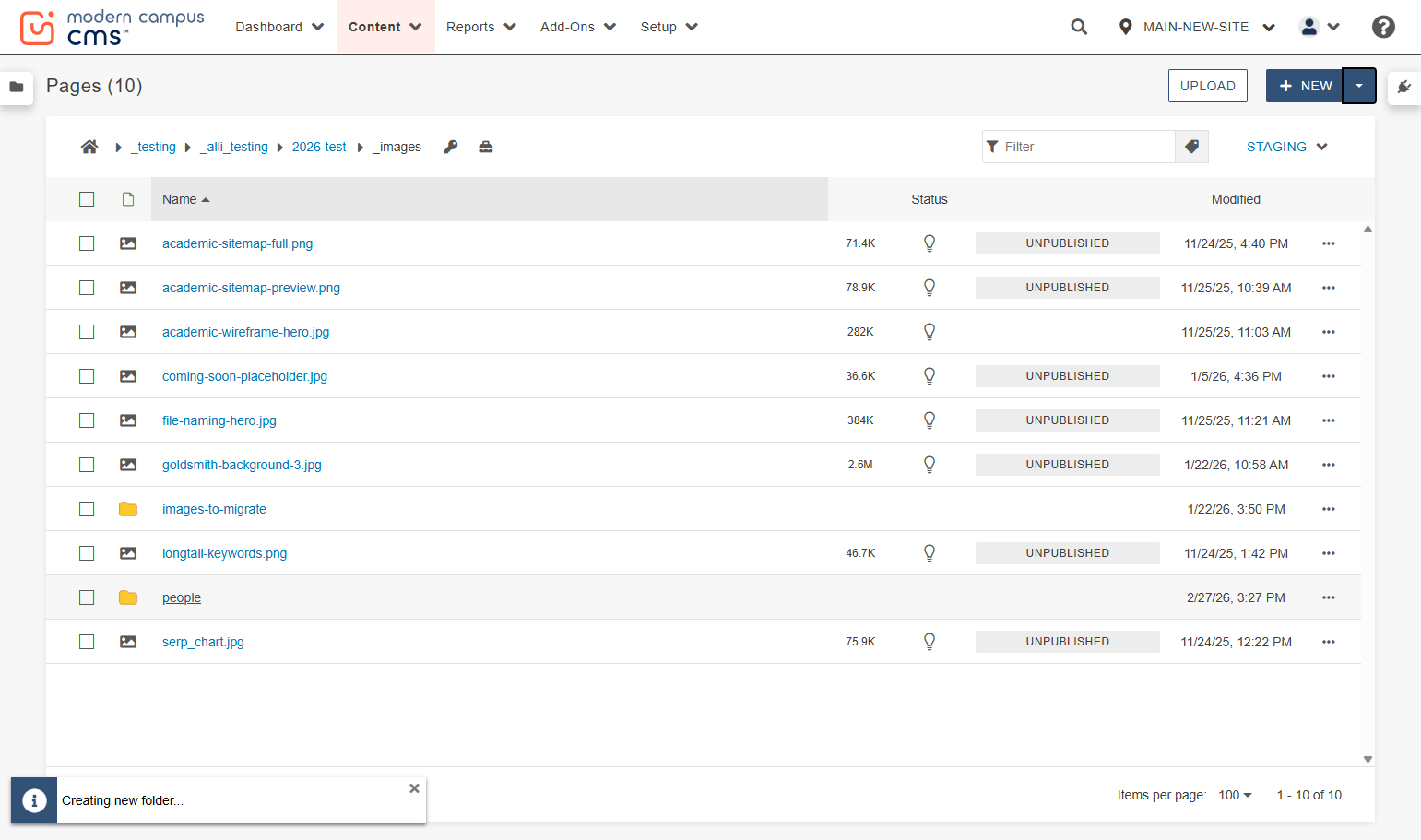Image resolution: width=1421 pixels, height=840 pixels.
Task: Open more actions for people folder
Action: [1329, 597]
